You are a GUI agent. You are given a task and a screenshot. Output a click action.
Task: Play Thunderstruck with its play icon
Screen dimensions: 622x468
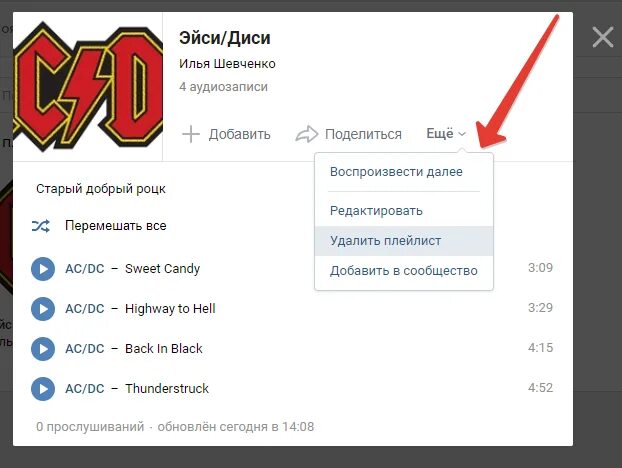click(43, 389)
